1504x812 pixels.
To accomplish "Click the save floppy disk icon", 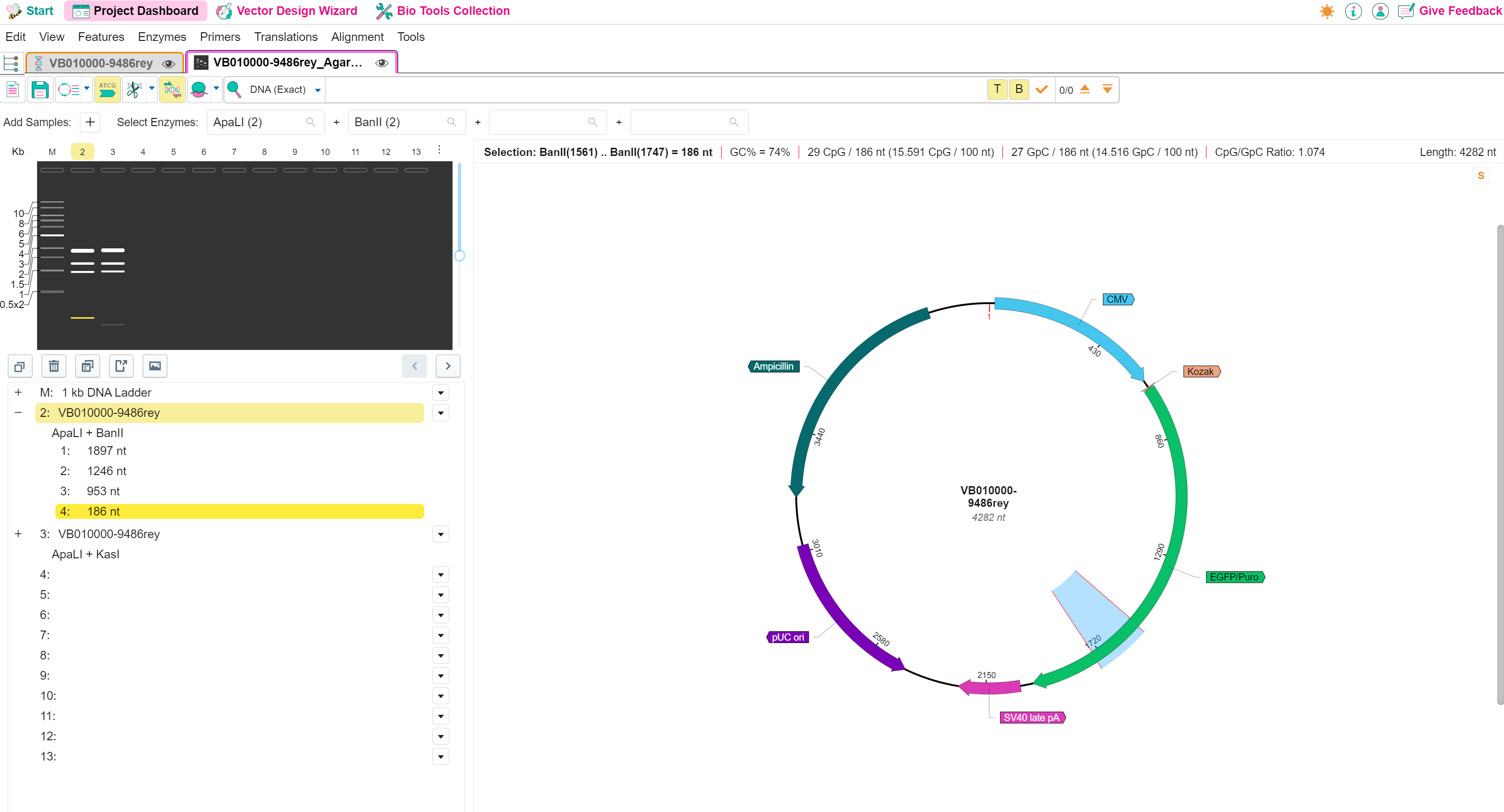I will click(x=39, y=90).
